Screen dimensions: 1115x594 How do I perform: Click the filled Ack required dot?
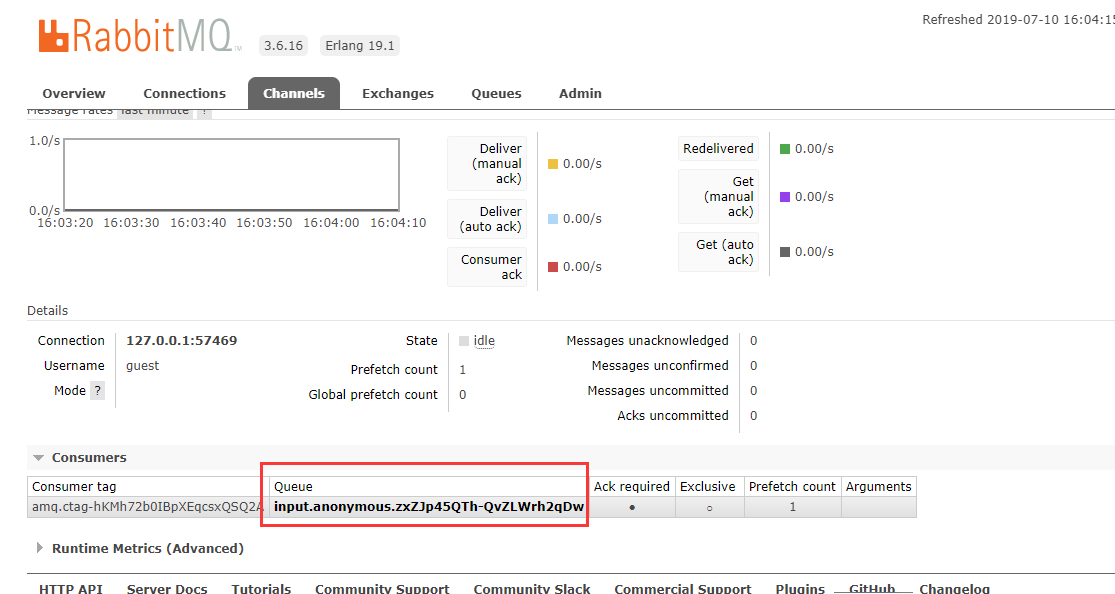[632, 508]
